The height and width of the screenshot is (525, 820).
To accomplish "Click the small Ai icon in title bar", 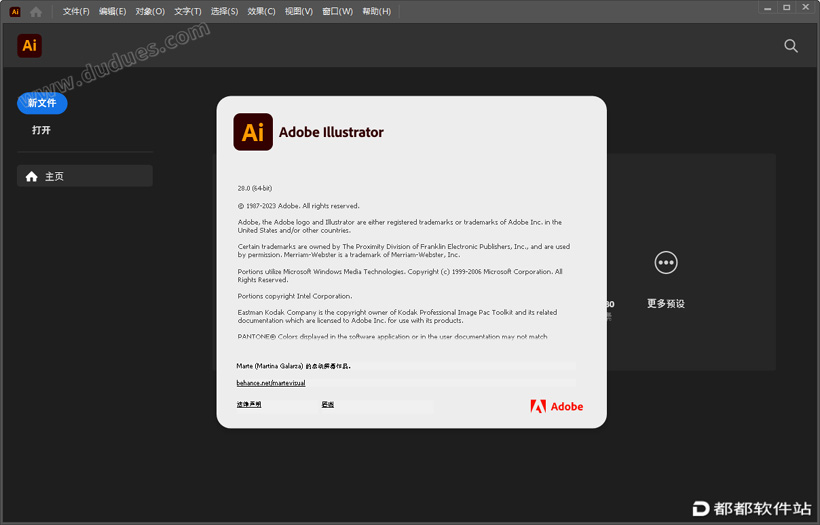I will tap(15, 12).
